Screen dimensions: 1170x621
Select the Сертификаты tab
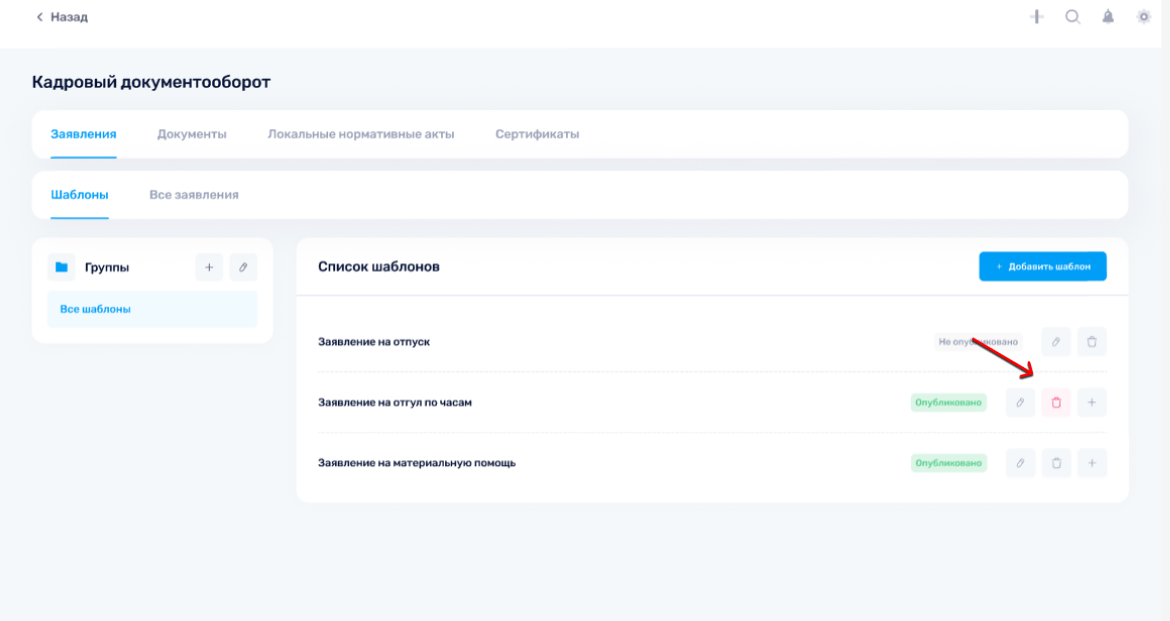[x=537, y=134]
